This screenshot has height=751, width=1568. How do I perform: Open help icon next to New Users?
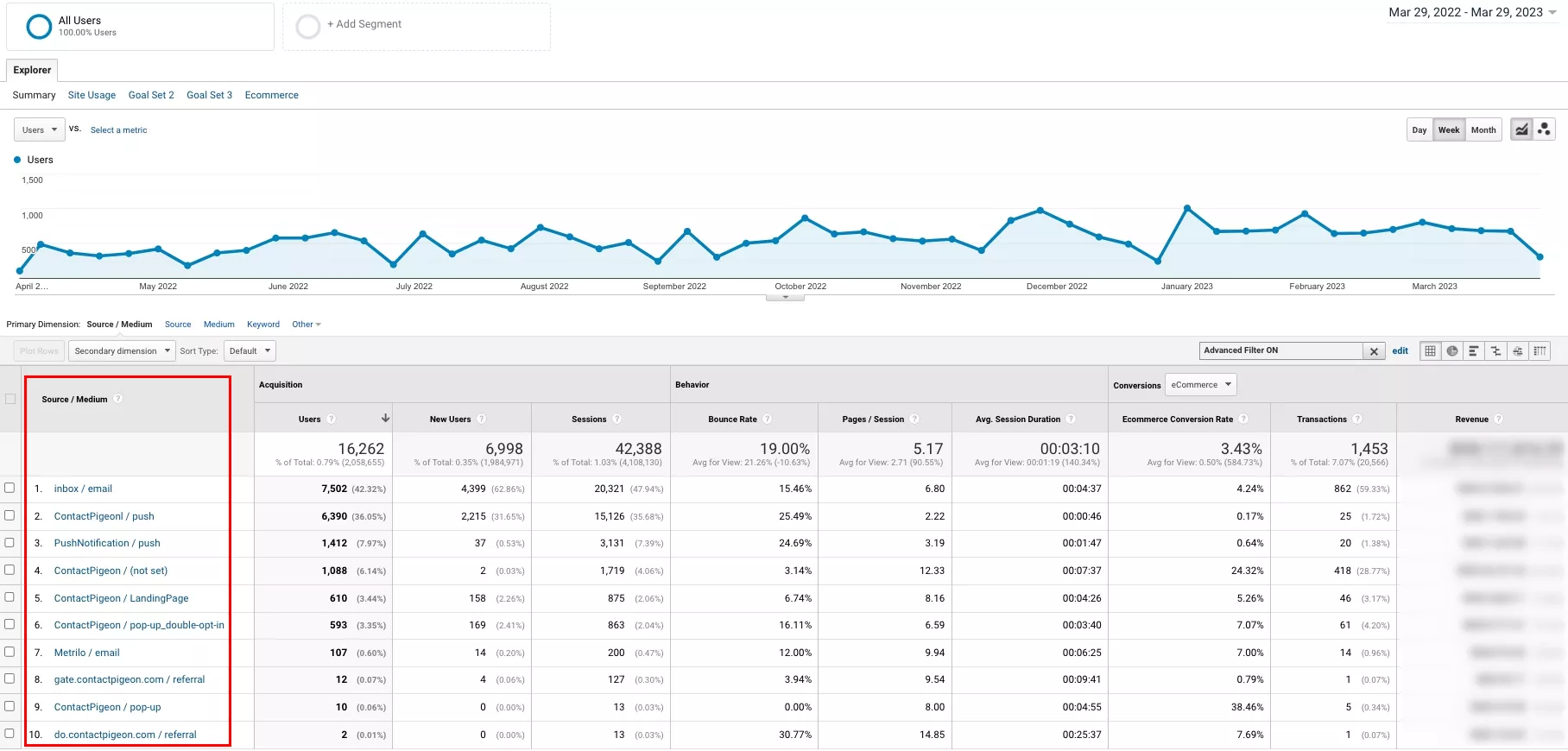(481, 419)
